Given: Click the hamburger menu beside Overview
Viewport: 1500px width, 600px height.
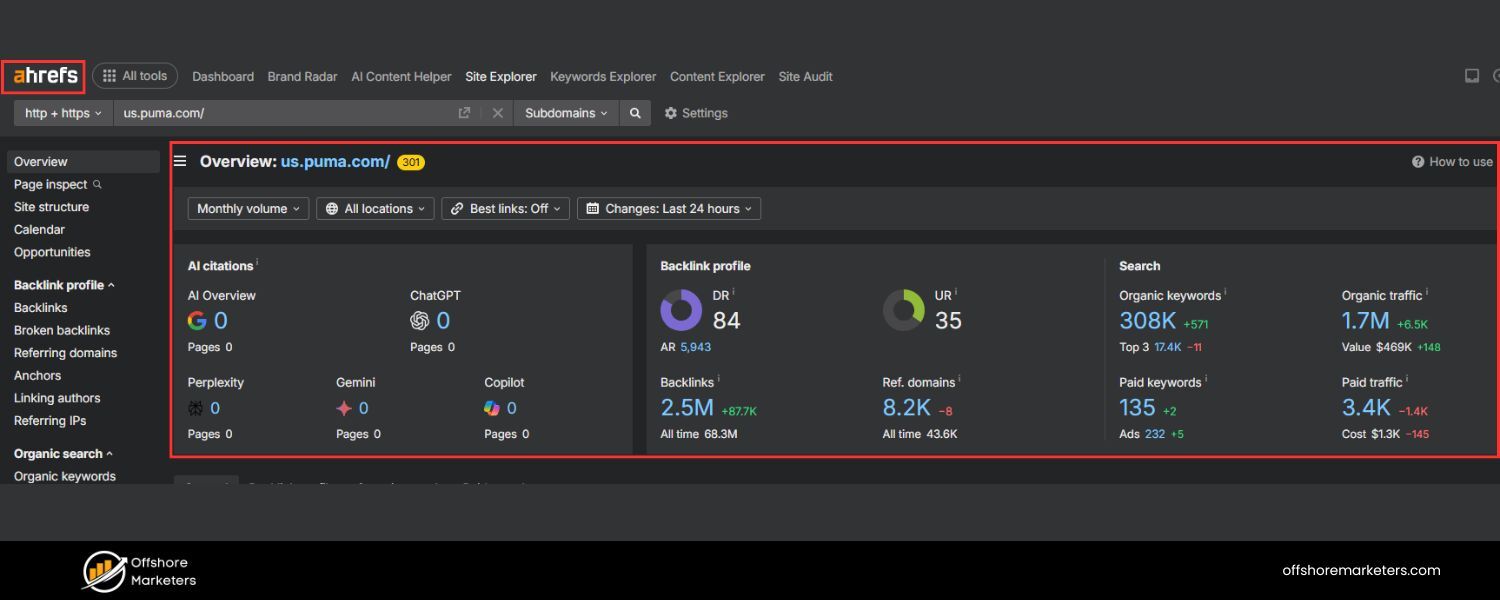Looking at the screenshot, I should pos(180,161).
